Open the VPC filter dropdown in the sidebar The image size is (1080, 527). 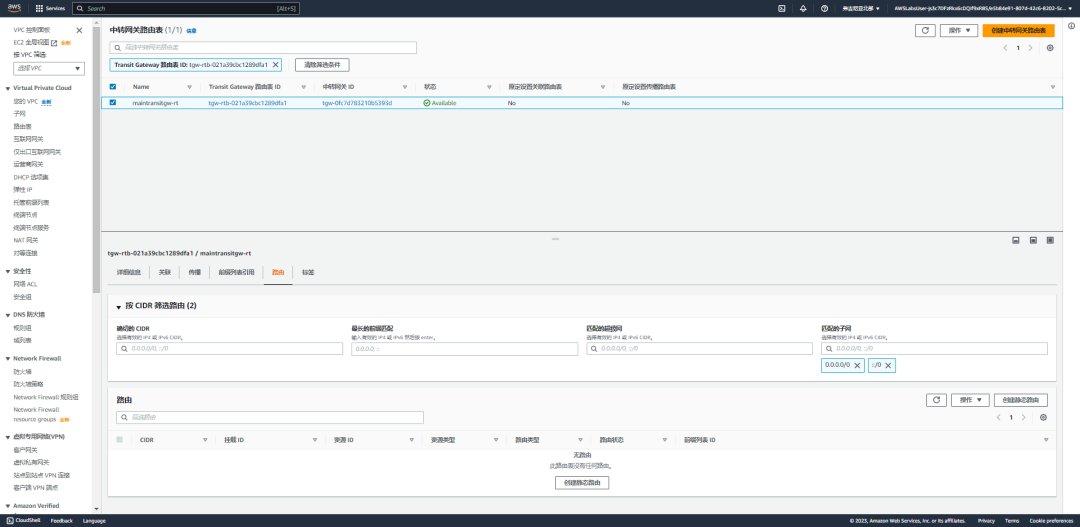point(49,68)
